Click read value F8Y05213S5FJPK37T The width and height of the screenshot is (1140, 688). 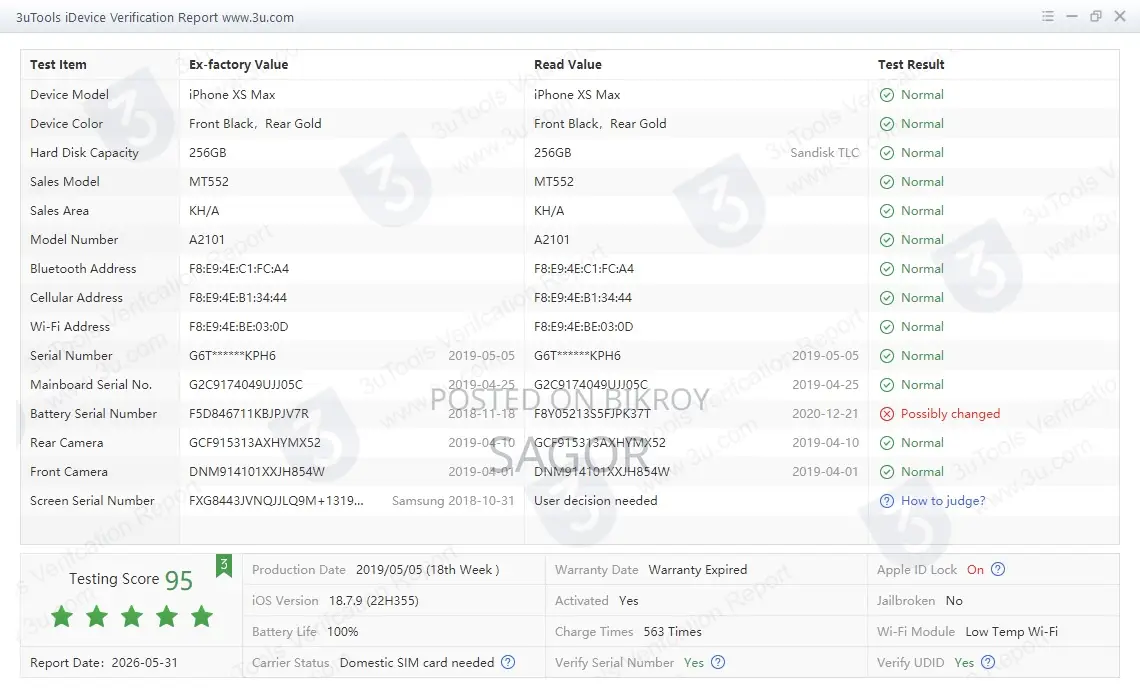tap(592, 413)
